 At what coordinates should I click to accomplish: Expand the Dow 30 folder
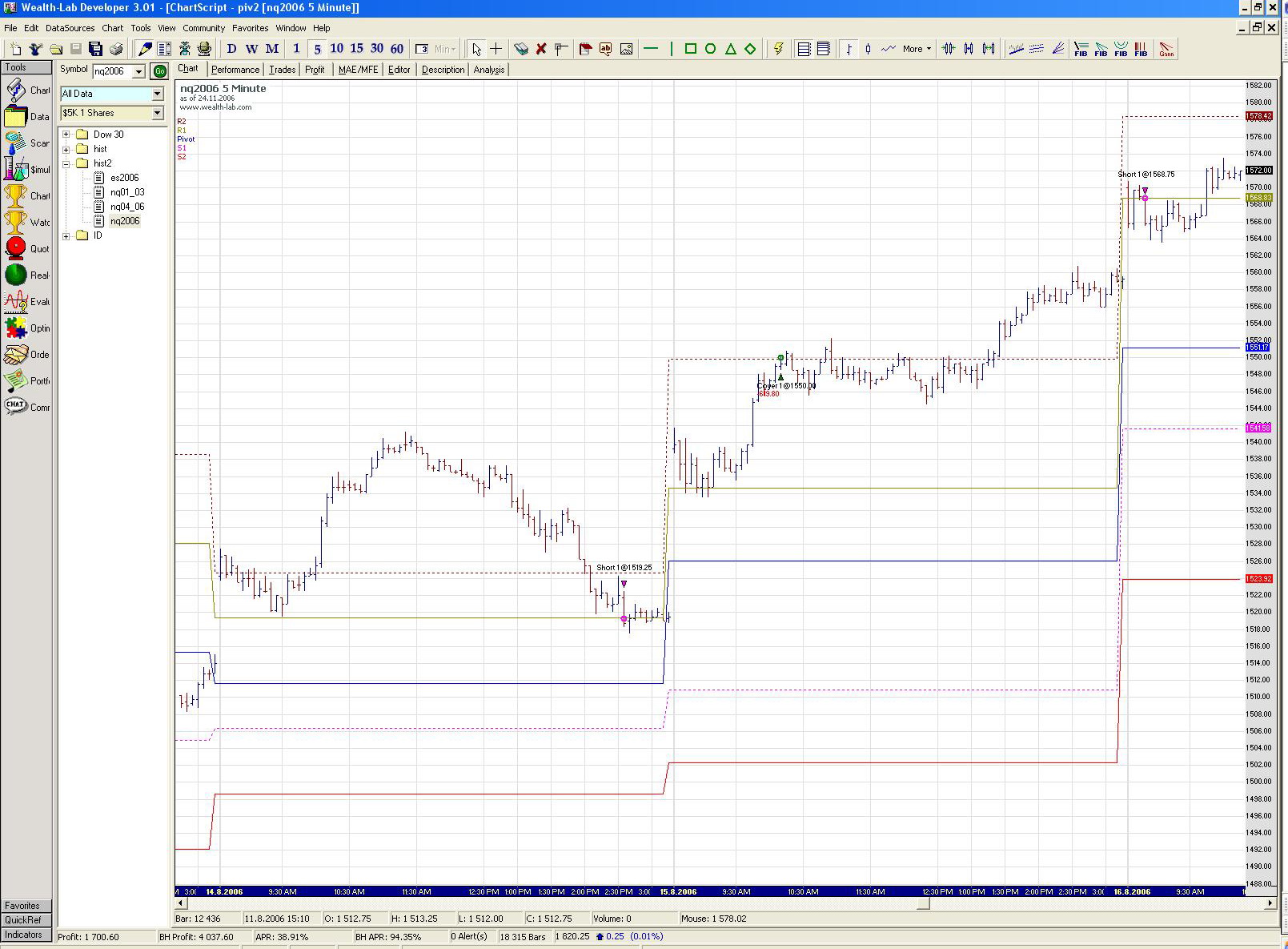tap(66, 135)
